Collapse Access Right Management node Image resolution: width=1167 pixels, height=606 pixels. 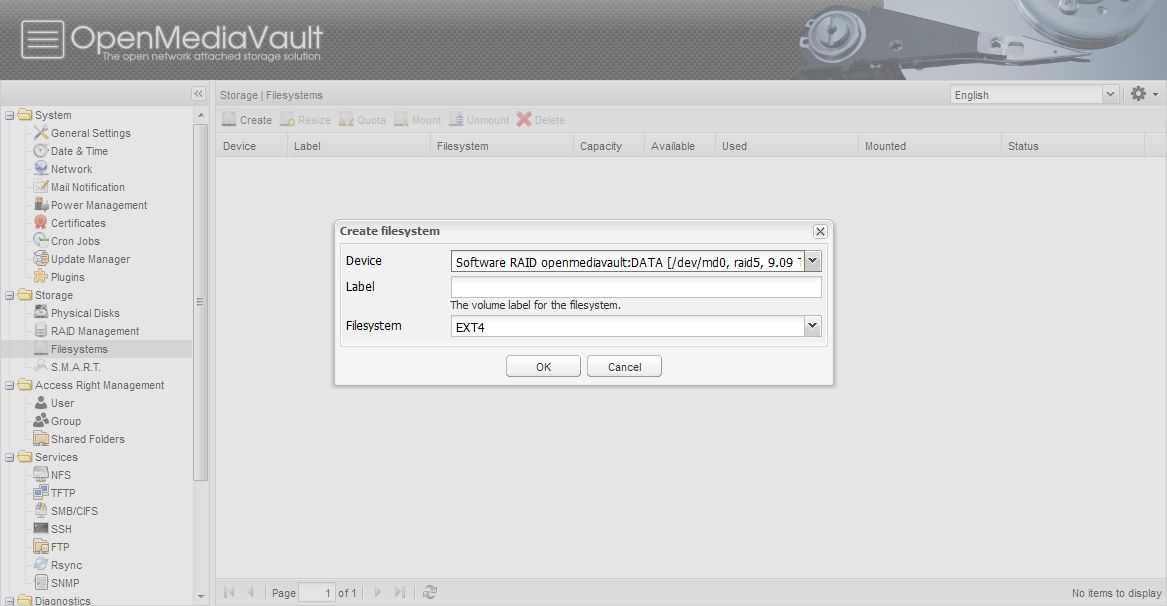tap(10, 386)
